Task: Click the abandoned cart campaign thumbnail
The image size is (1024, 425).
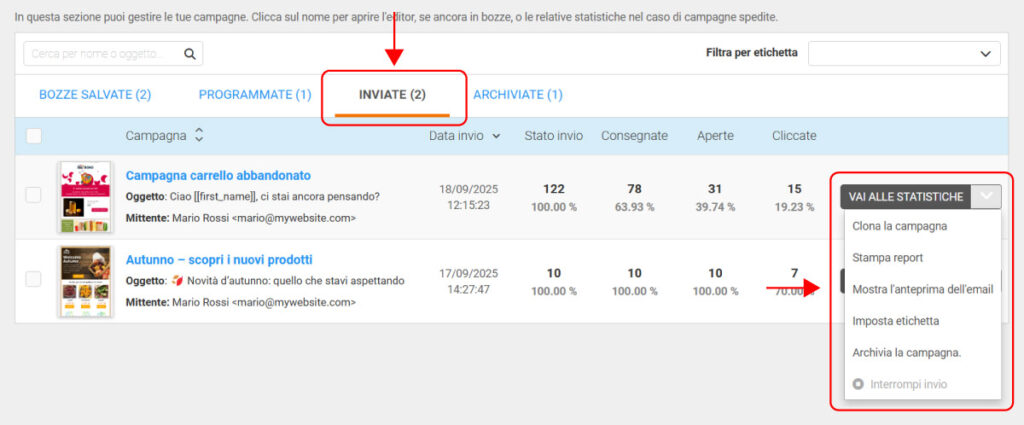Action: [85, 197]
